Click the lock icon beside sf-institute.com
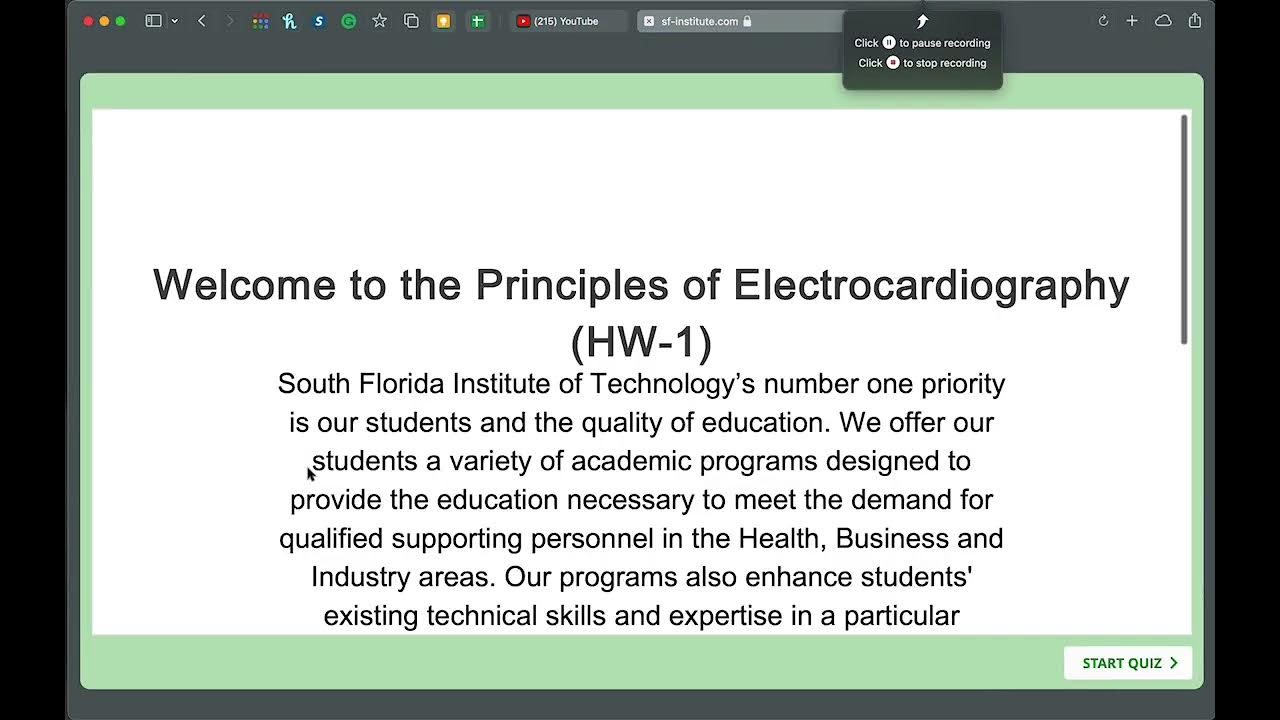The image size is (1280, 720). point(747,21)
